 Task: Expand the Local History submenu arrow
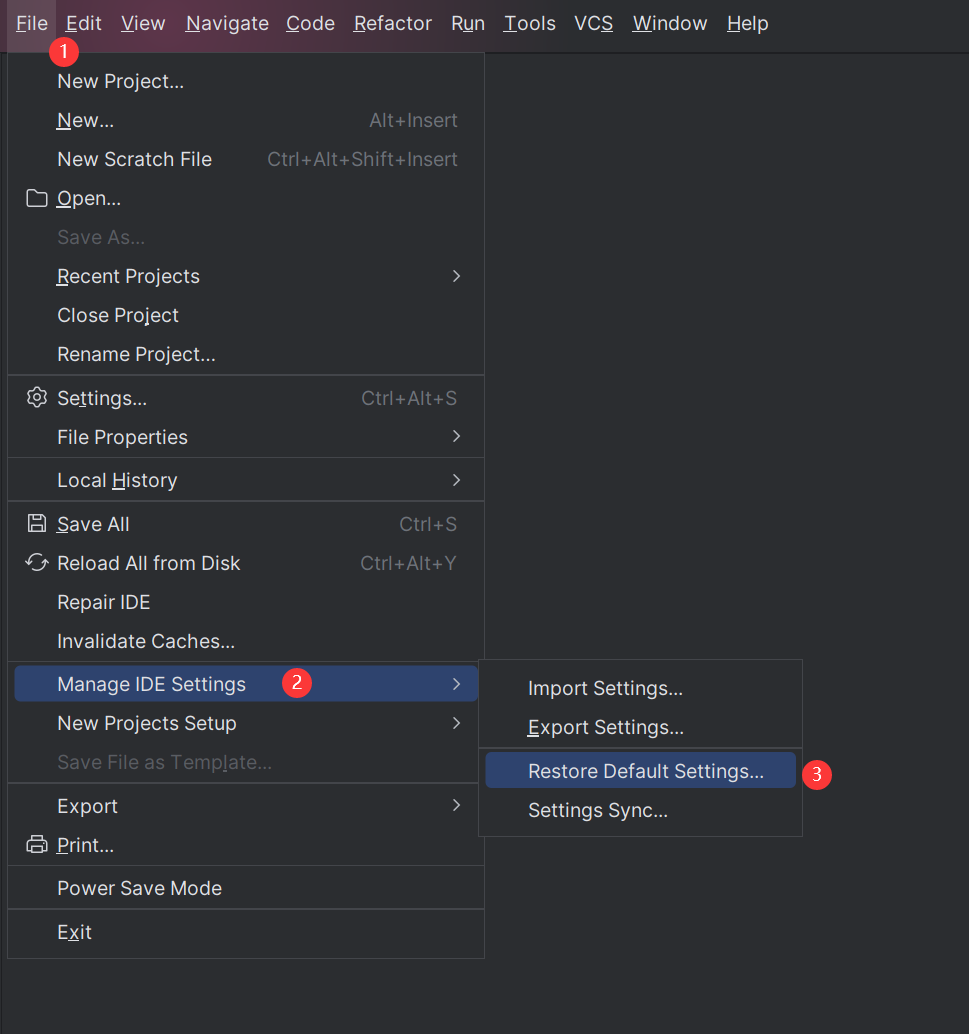(456, 480)
